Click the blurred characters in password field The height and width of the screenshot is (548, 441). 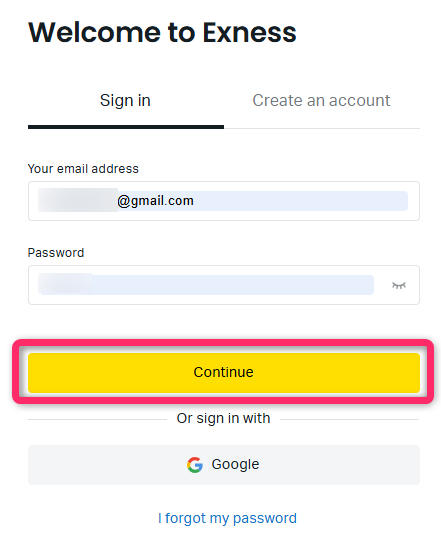[x=65, y=283]
